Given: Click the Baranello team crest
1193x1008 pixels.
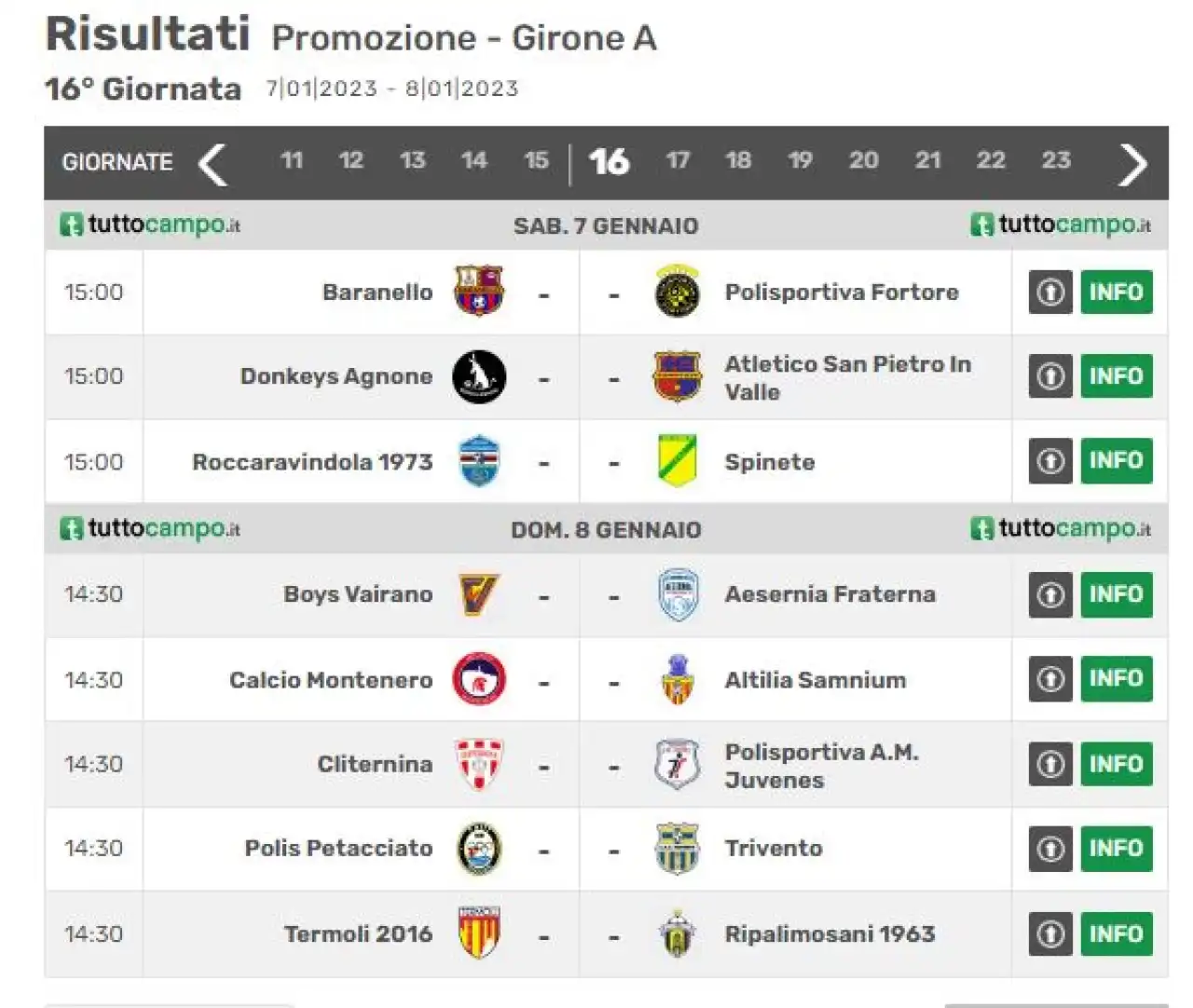Looking at the screenshot, I should [x=479, y=291].
